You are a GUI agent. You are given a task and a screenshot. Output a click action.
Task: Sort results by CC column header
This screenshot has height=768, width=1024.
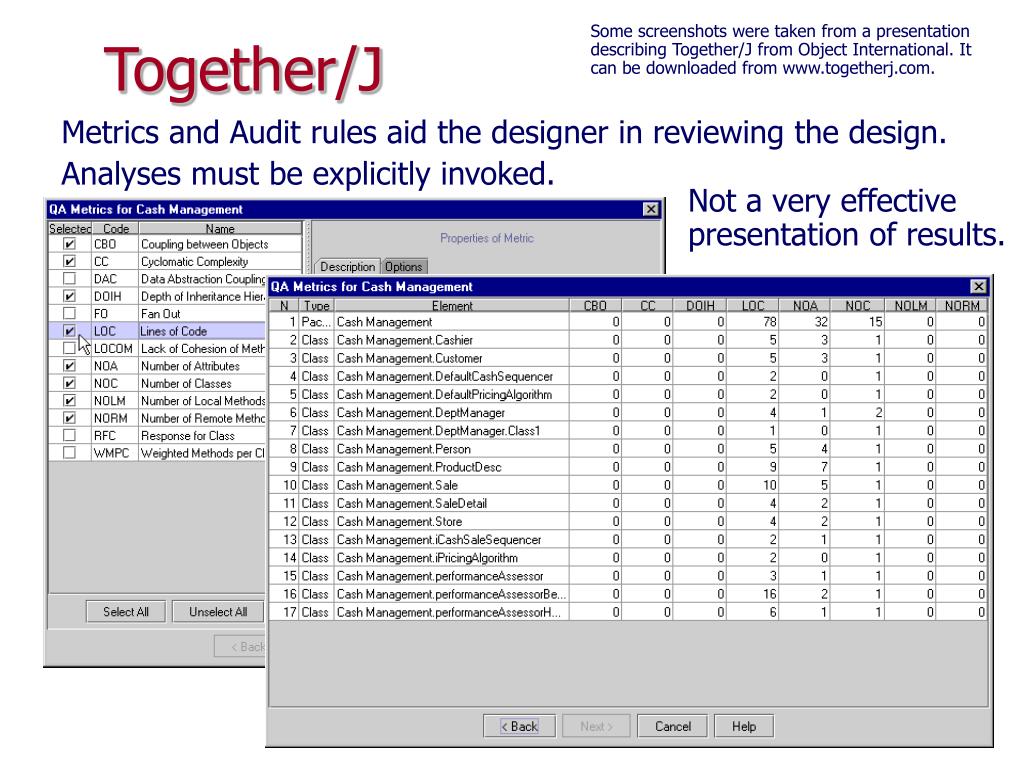[x=647, y=306]
